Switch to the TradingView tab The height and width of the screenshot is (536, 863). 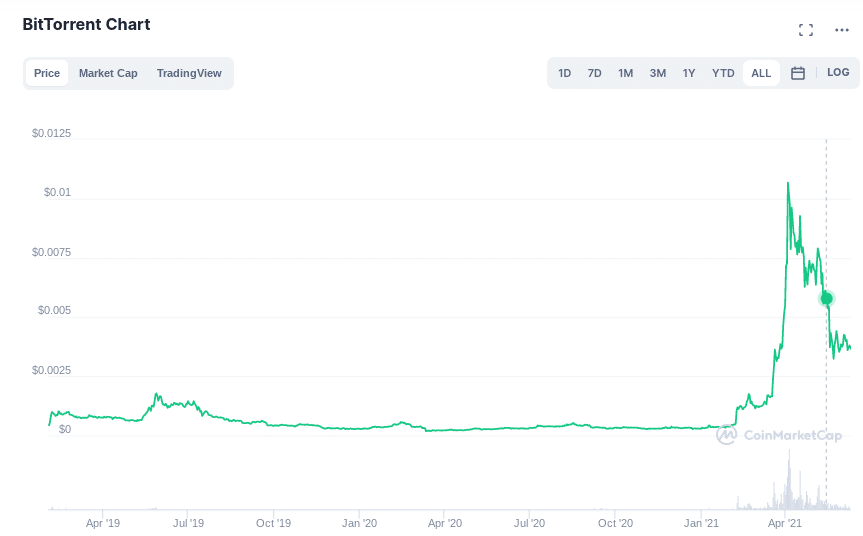pos(189,73)
